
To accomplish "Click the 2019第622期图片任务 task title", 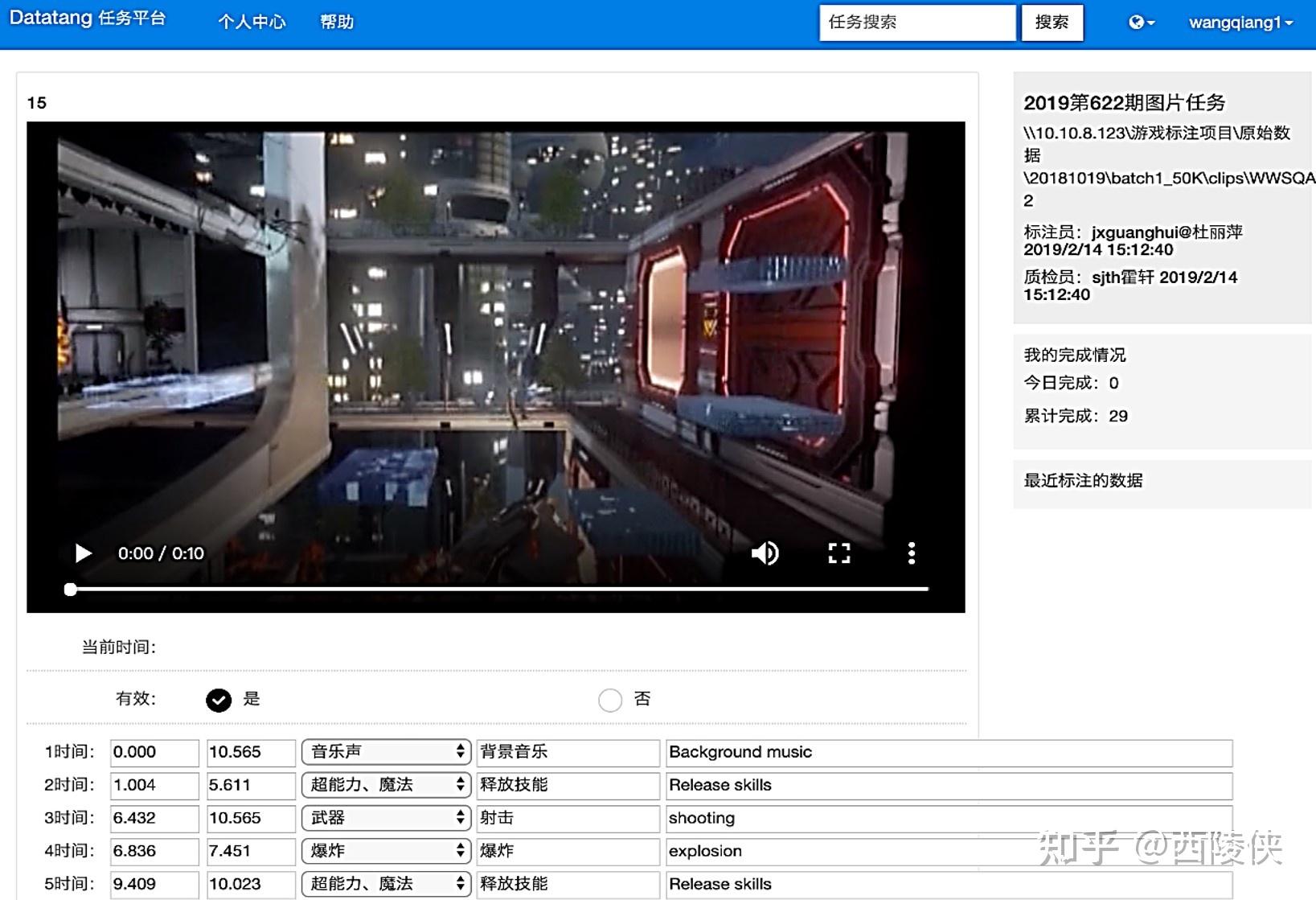I will tap(1124, 103).
